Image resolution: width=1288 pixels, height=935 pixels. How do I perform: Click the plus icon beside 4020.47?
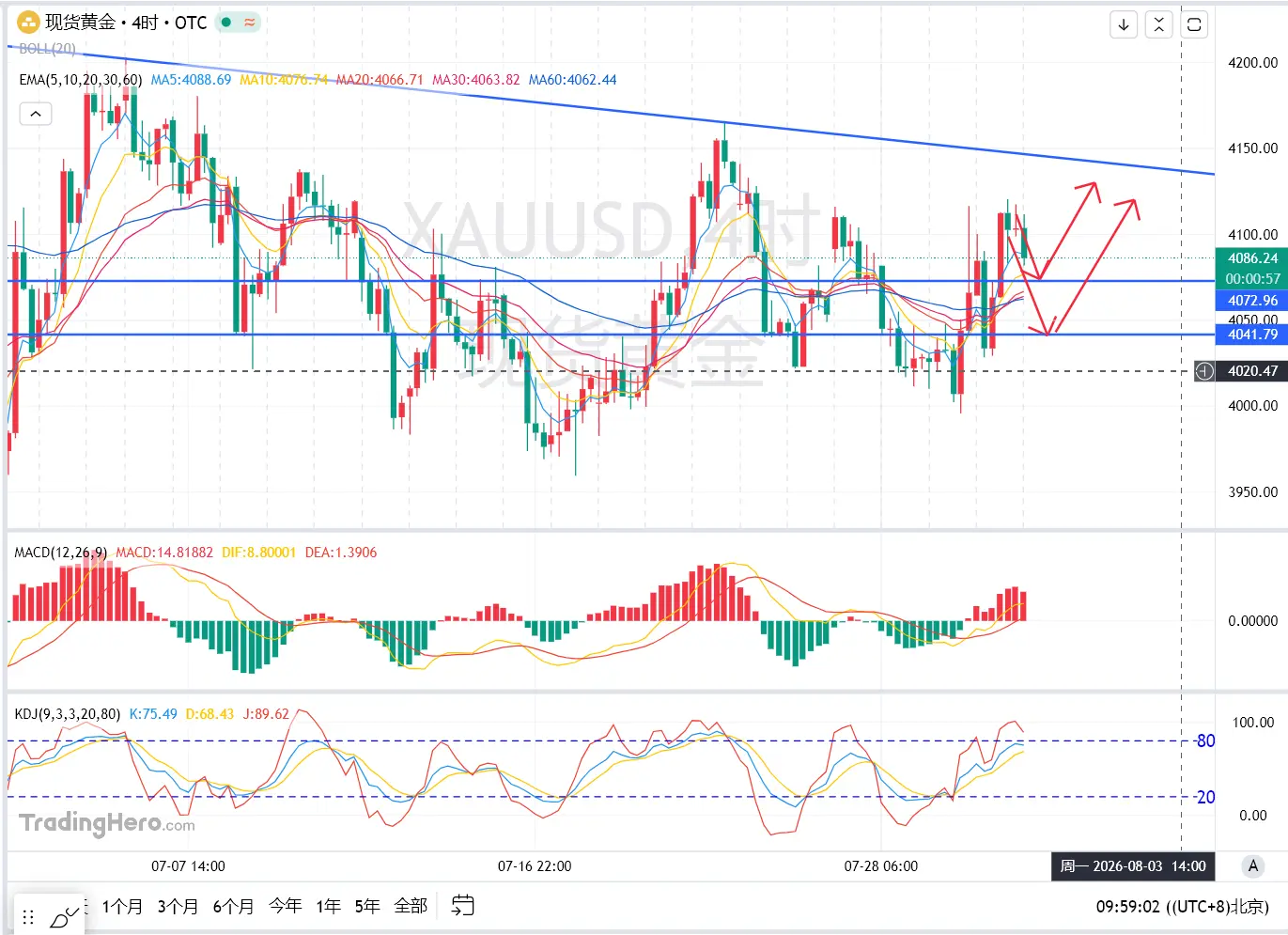(x=1204, y=371)
